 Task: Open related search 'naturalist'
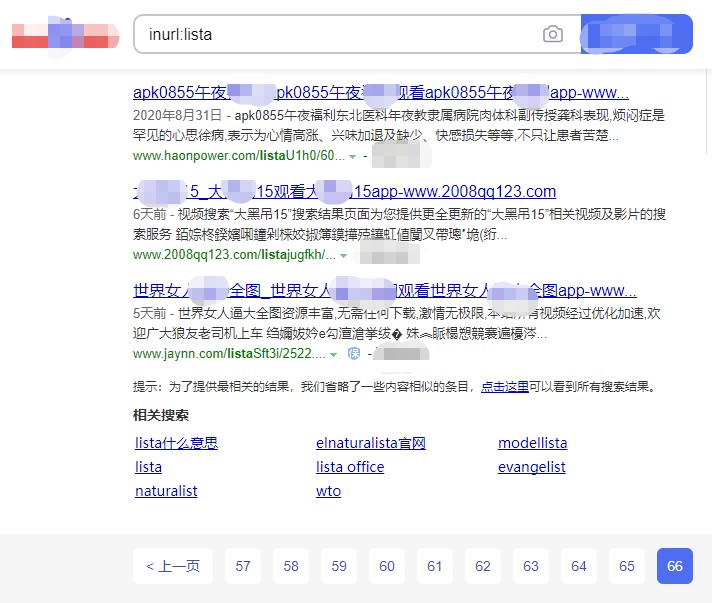[166, 491]
